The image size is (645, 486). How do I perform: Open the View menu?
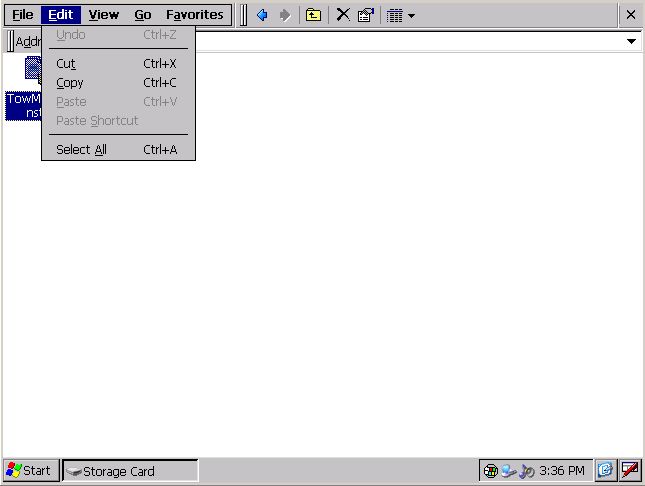click(104, 15)
